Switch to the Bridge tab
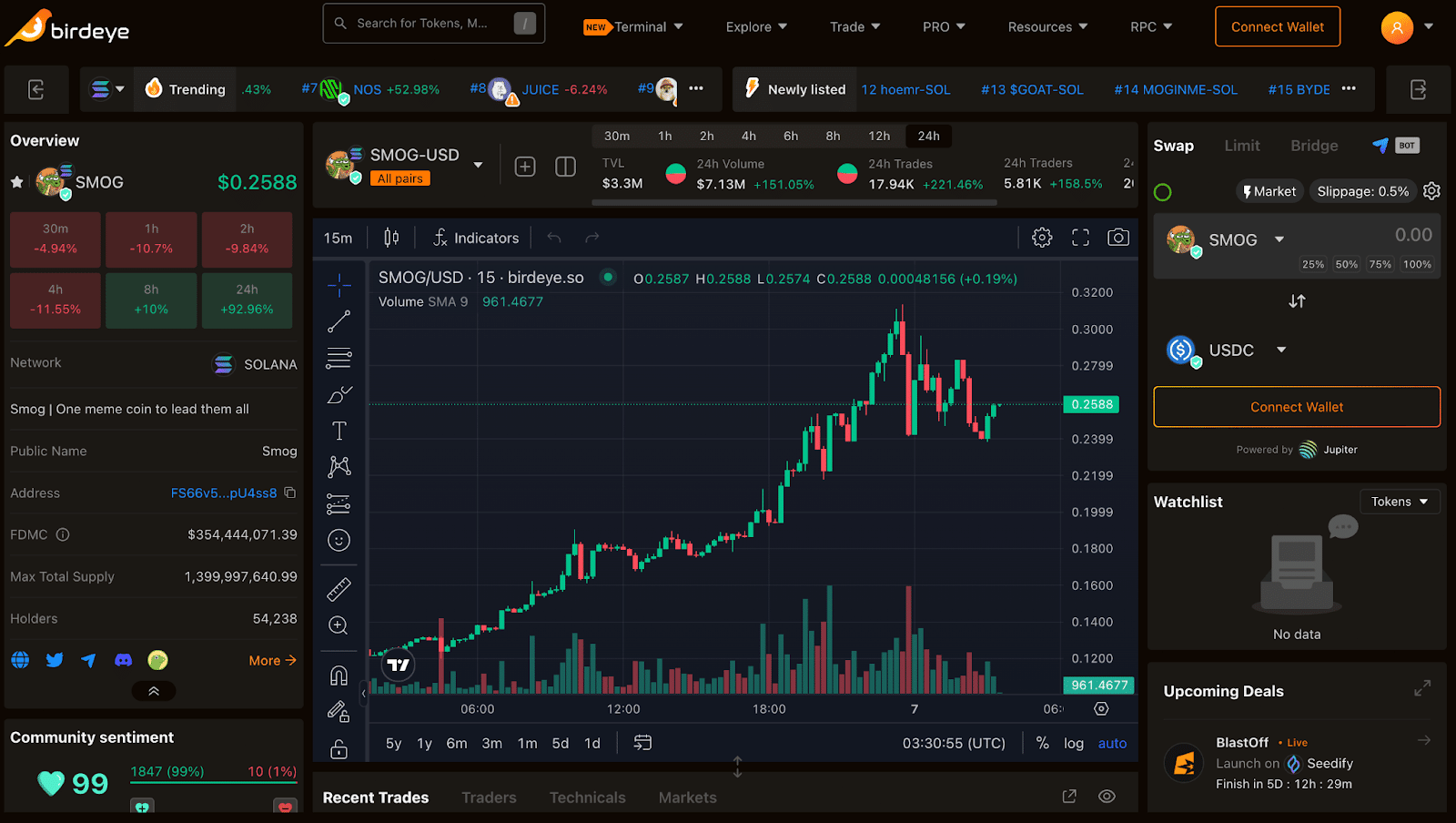 coord(1314,146)
